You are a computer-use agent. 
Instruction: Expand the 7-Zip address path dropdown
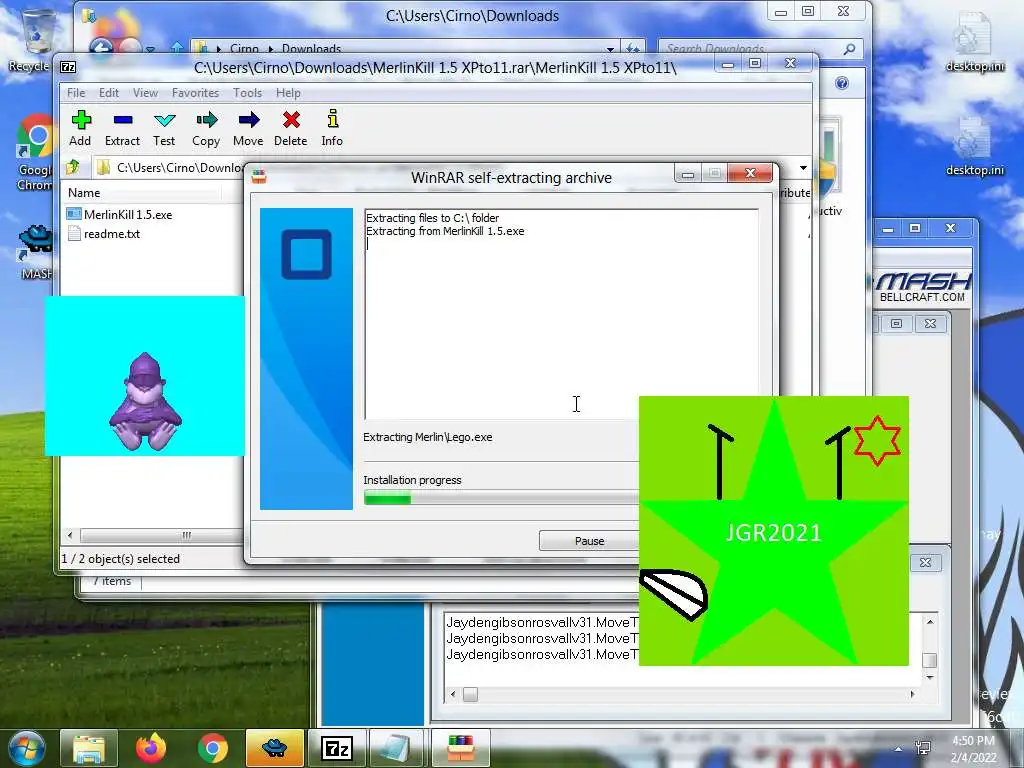tap(803, 168)
